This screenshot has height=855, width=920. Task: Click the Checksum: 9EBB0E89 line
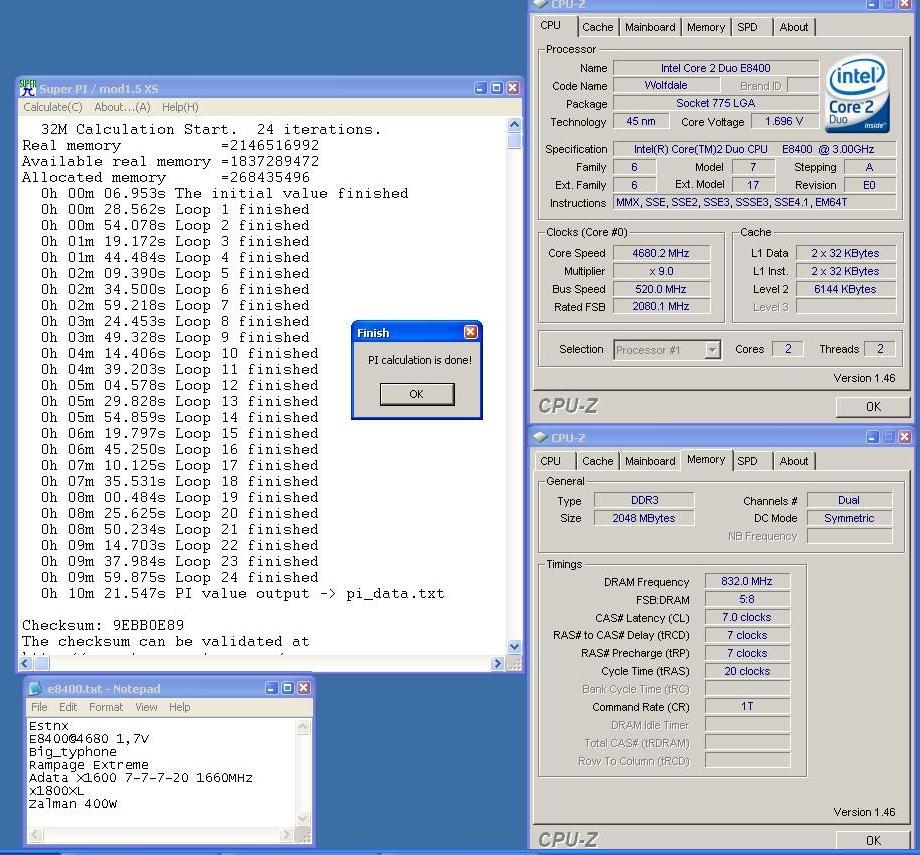[103, 625]
